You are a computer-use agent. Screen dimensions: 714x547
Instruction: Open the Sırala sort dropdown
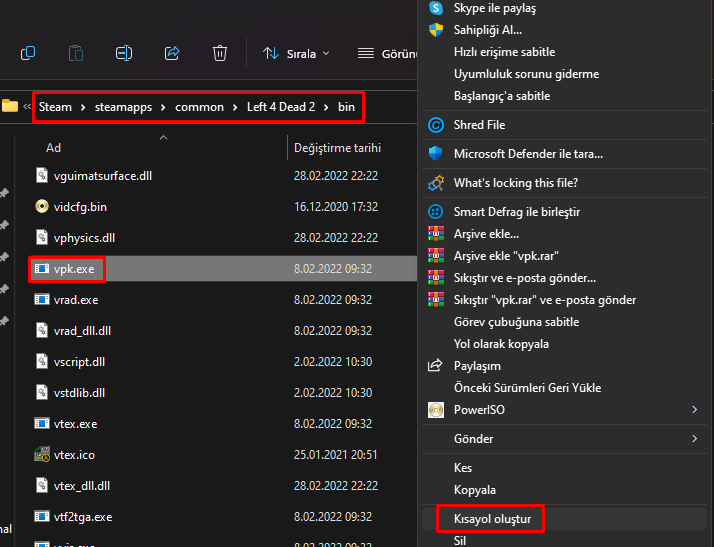[x=296, y=54]
